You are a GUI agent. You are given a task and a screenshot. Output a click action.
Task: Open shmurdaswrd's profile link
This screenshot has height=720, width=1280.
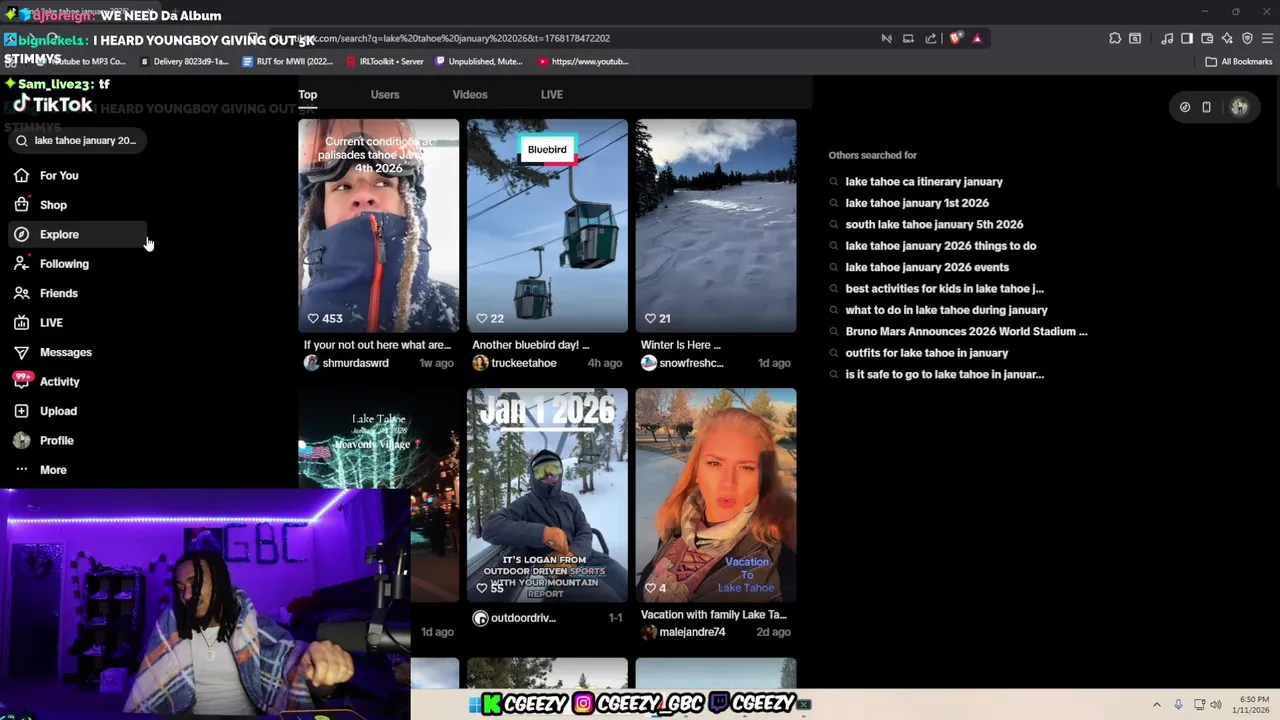346,363
